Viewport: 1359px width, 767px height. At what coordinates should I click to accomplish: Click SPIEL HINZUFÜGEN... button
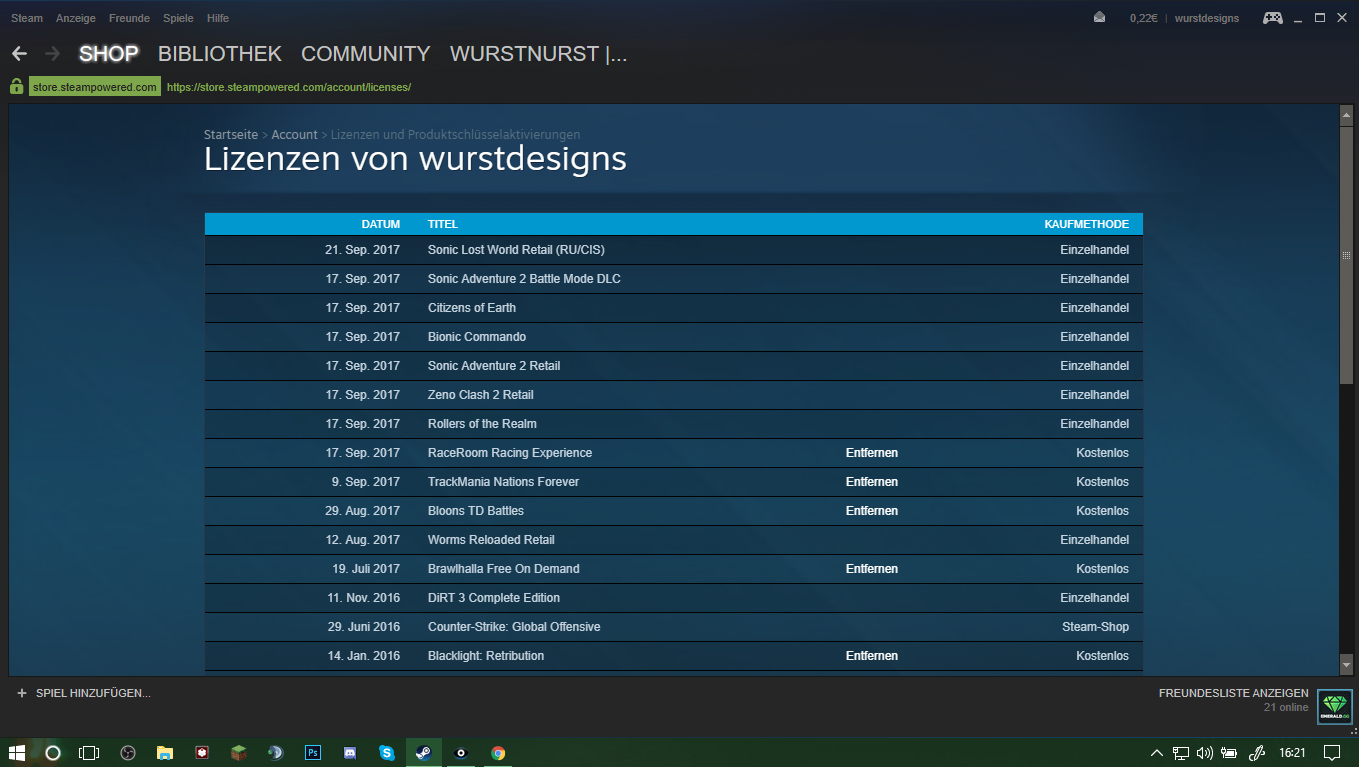[93, 693]
